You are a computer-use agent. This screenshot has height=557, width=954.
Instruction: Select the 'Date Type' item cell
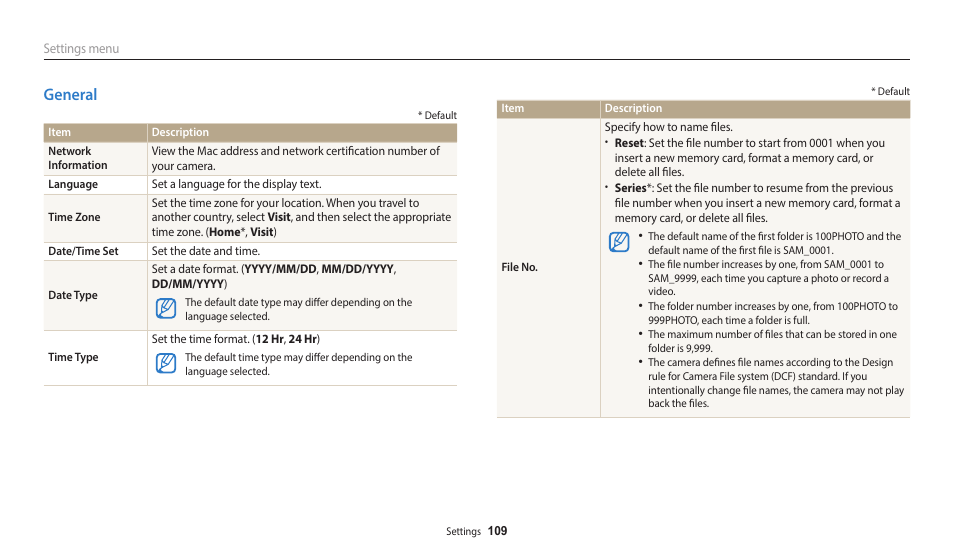95,295
